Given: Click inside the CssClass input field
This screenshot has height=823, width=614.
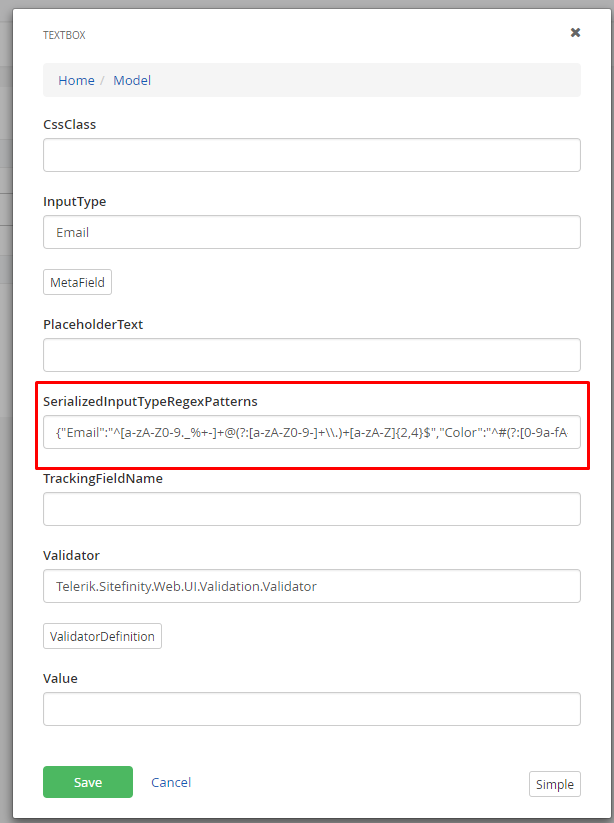Looking at the screenshot, I should tap(311, 155).
